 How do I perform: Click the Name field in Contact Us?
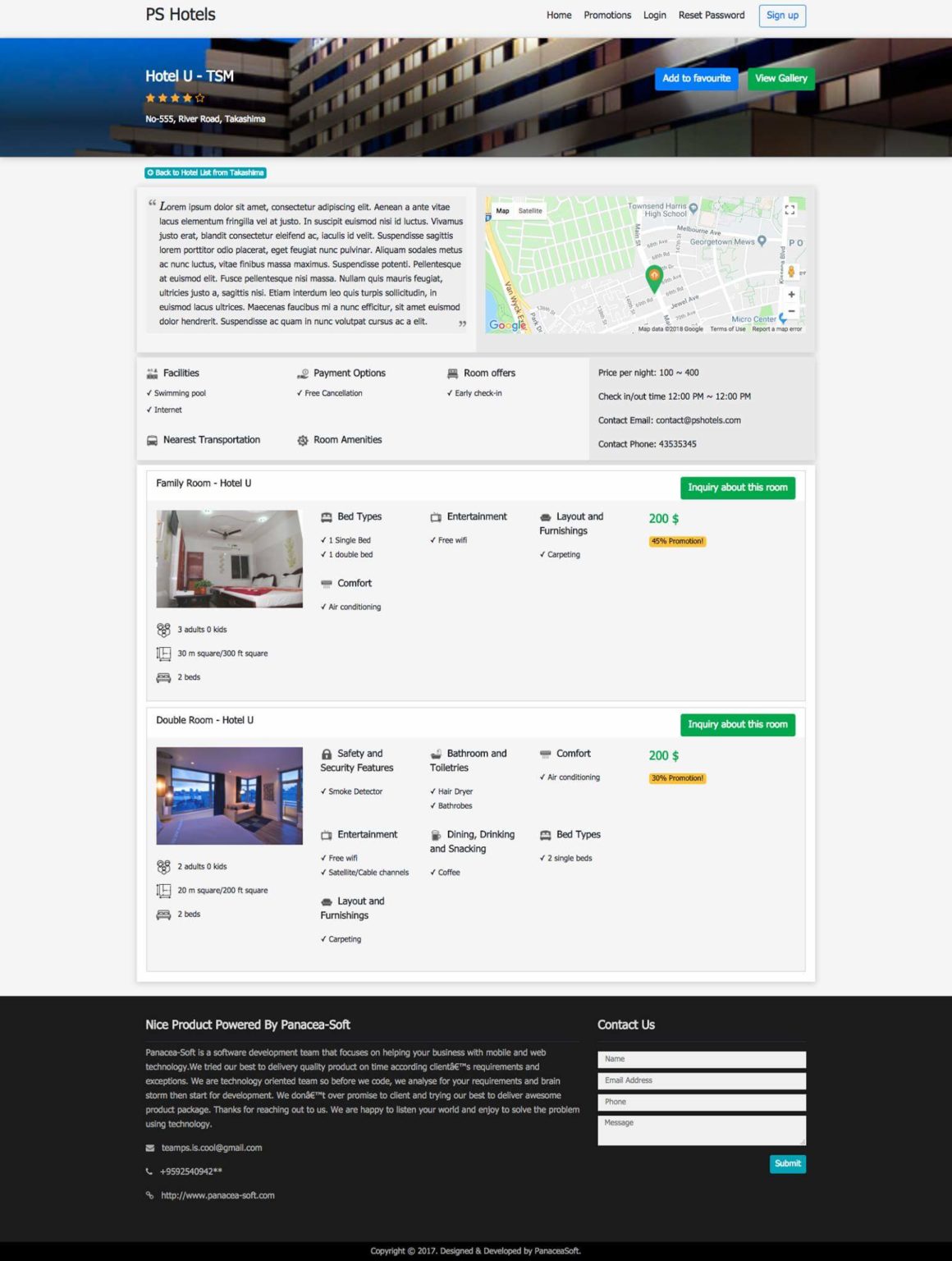point(701,1059)
